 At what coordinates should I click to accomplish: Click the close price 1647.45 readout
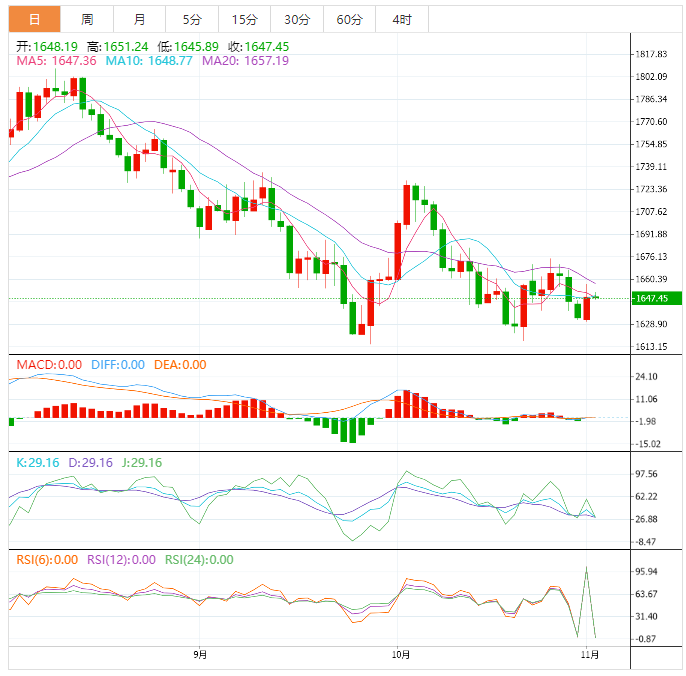[267, 46]
